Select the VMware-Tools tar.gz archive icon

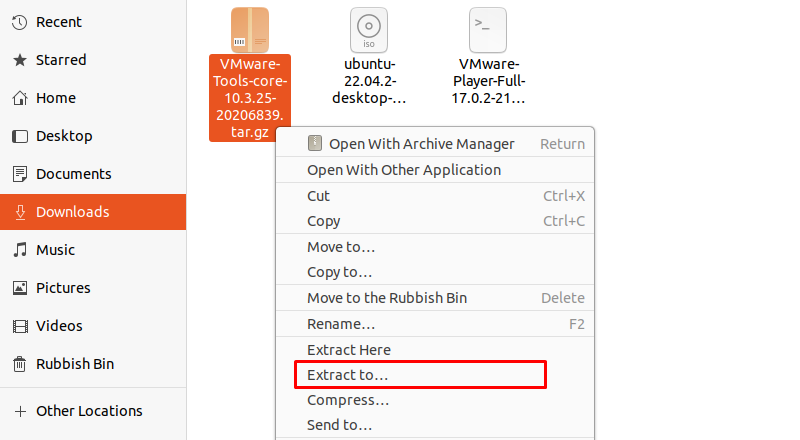click(250, 30)
